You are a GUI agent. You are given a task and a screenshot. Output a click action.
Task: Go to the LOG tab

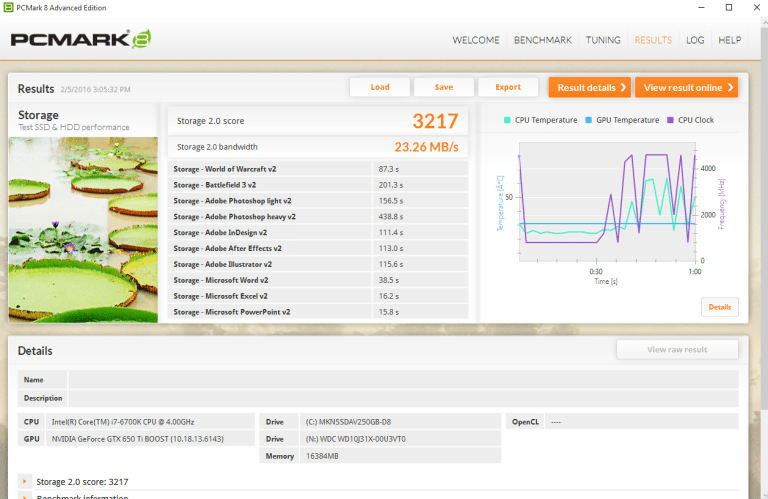(695, 40)
